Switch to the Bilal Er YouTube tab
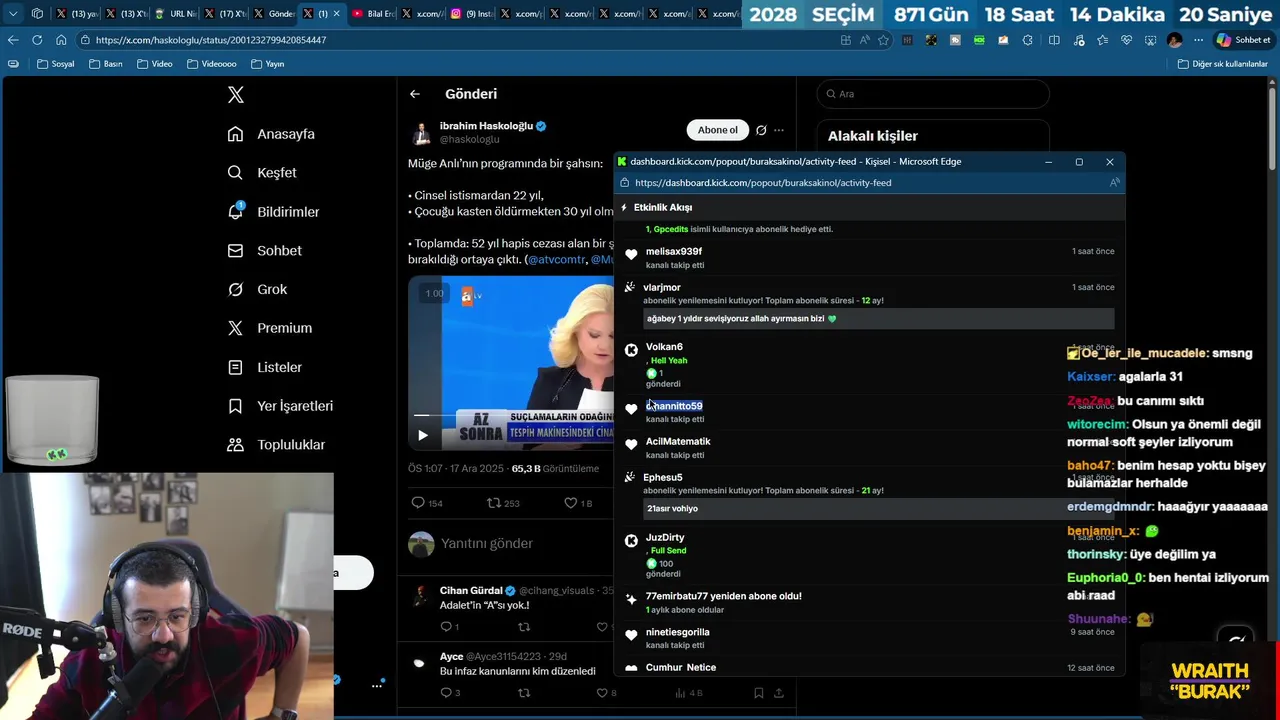This screenshot has height=720, width=1280. click(x=372, y=14)
